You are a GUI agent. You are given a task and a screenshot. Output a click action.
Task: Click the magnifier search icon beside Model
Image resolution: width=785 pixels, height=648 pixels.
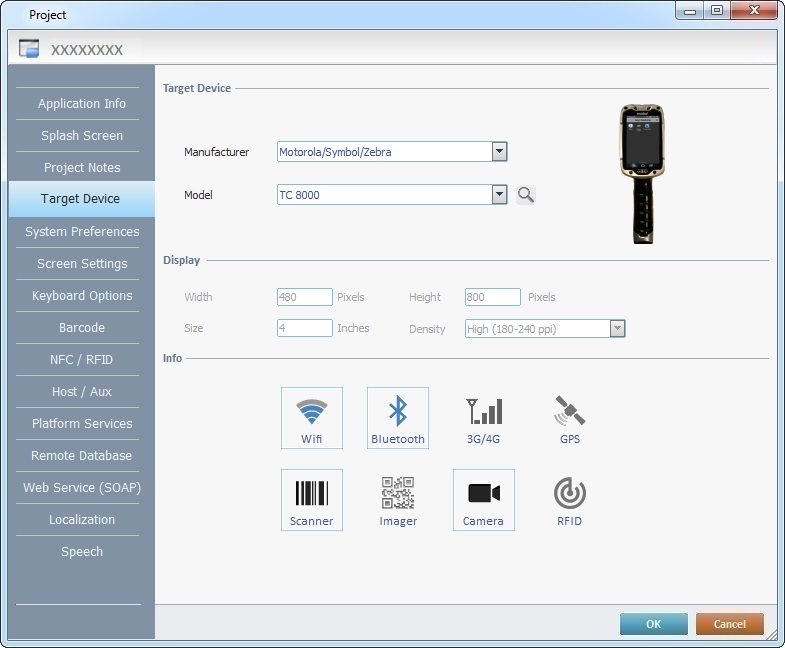point(526,195)
